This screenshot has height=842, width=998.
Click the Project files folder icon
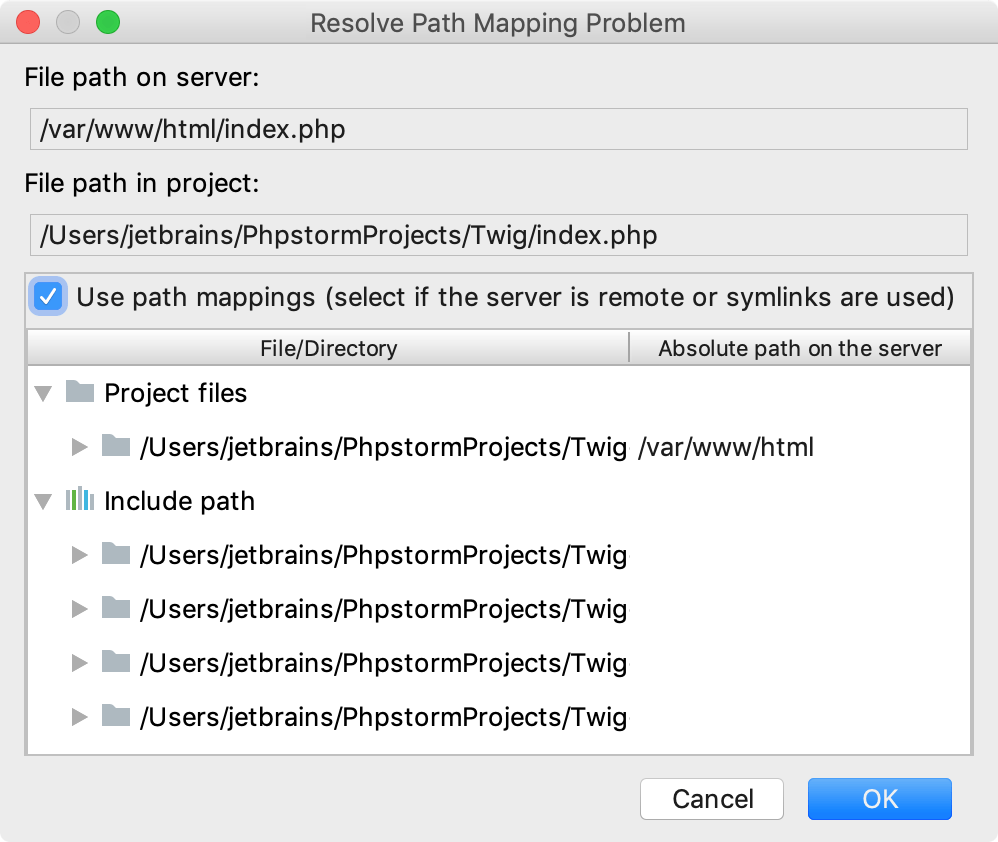[80, 393]
